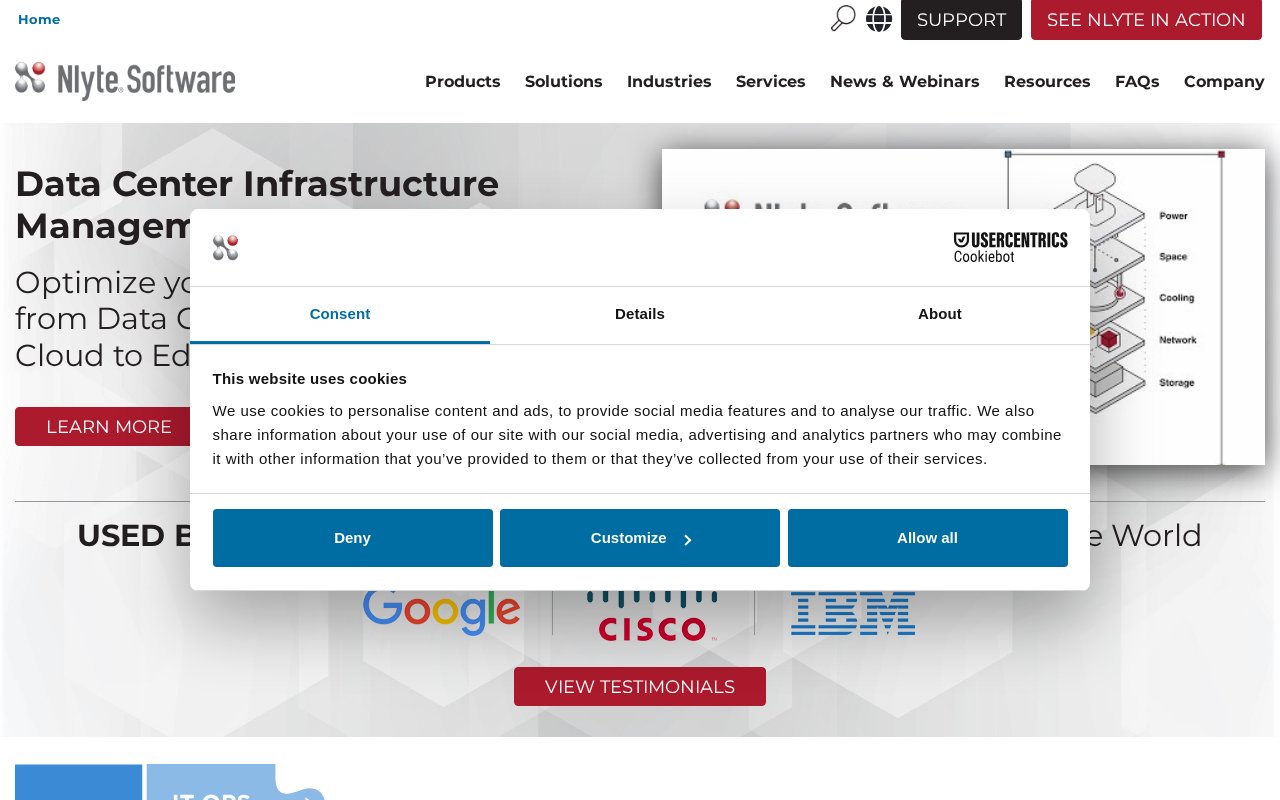Open the Resources menu

(x=1047, y=82)
